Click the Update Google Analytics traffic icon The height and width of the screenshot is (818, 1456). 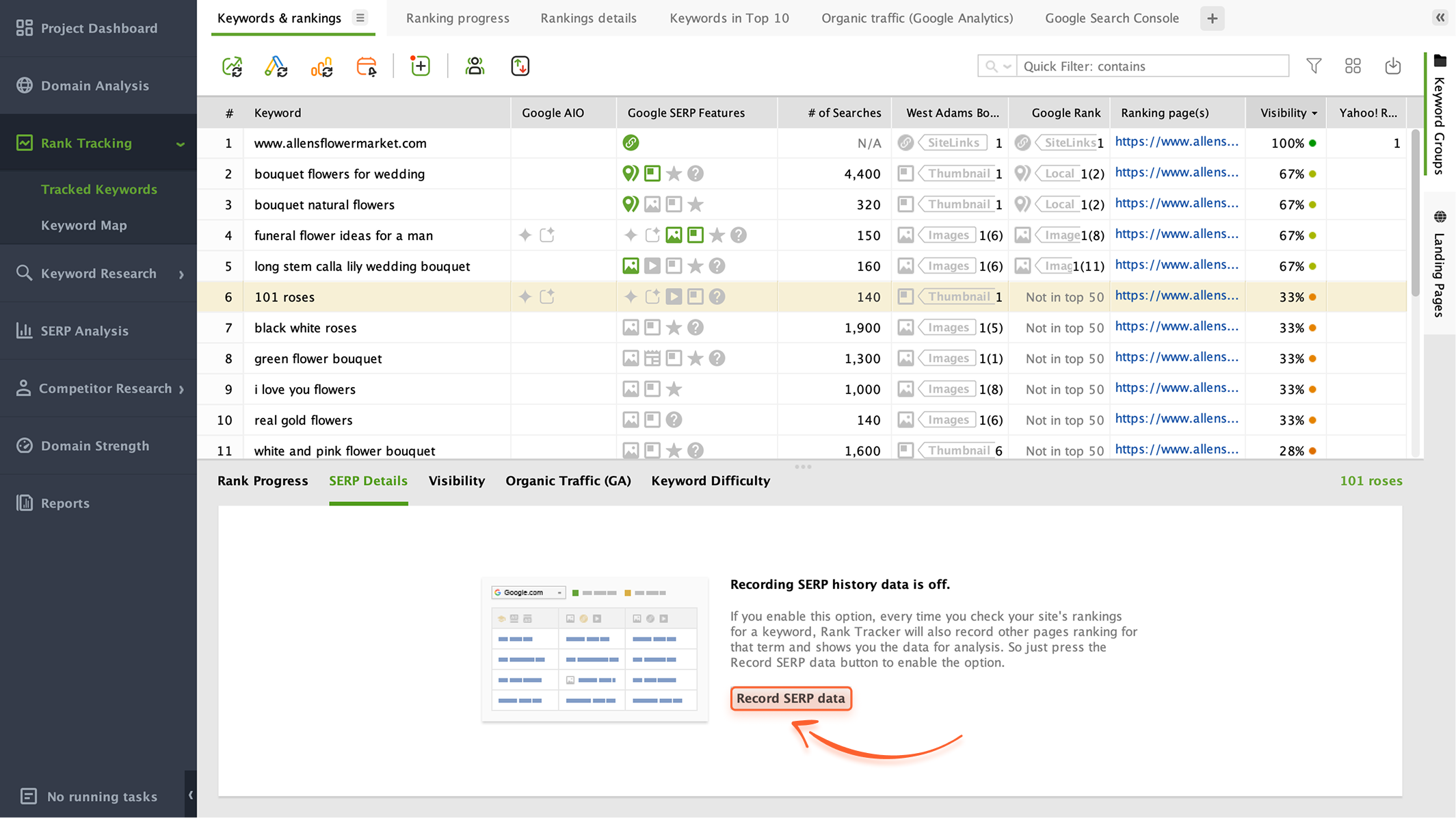click(321, 66)
